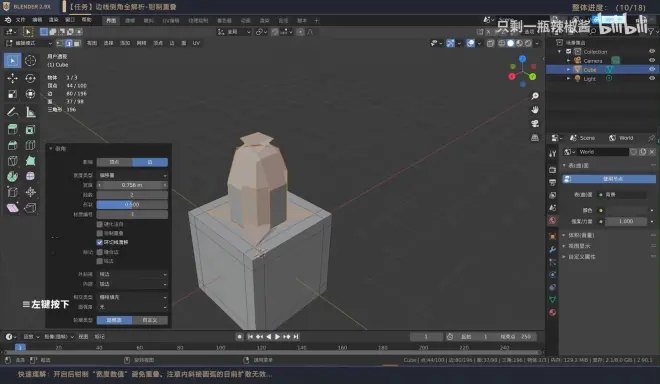This screenshot has height=384, width=660.
Task: Select the Scale tool icon
Action: coord(12,94)
